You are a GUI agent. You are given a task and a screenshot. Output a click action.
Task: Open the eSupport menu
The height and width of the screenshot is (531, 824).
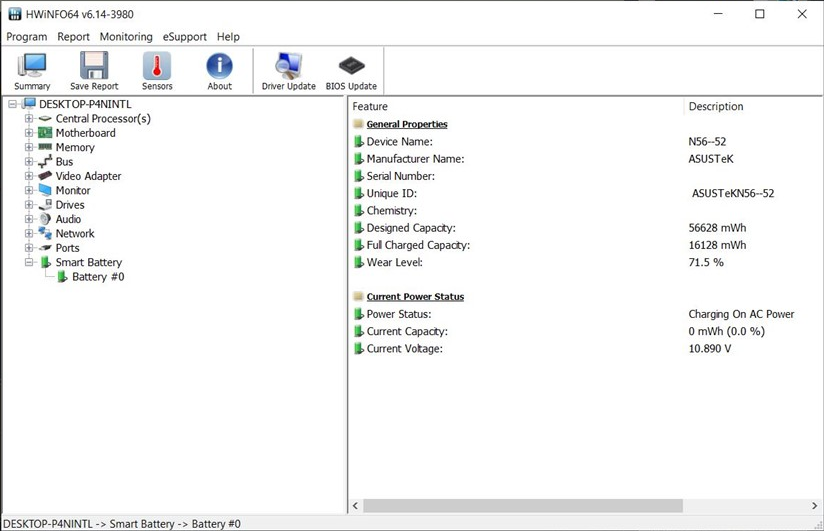(184, 37)
